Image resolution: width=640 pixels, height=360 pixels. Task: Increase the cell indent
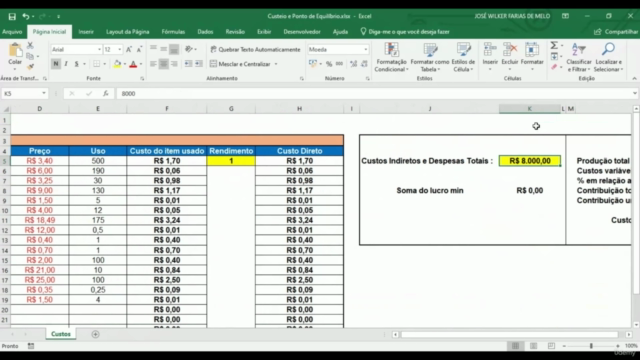(x=199, y=64)
